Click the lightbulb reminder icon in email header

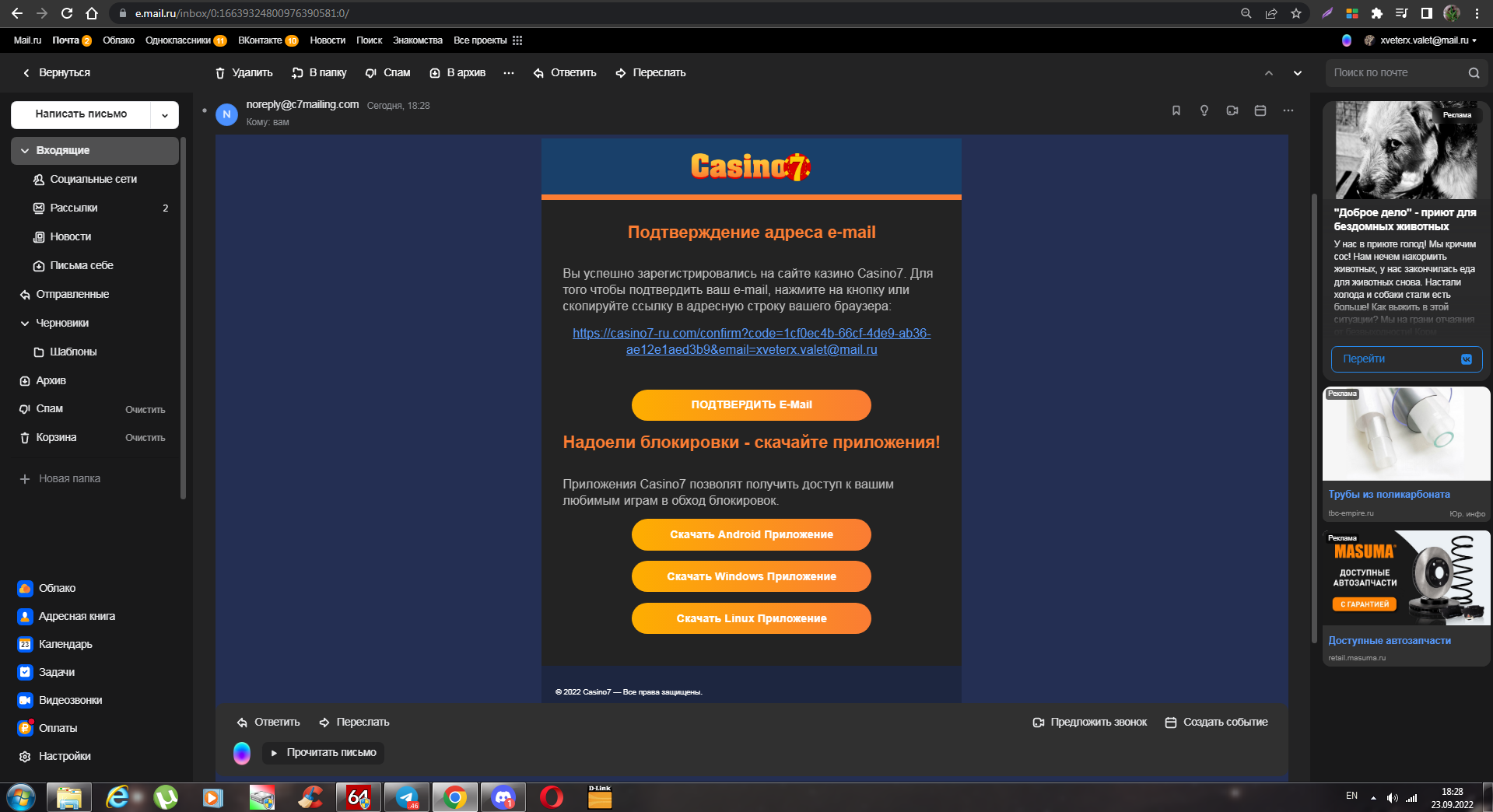pos(1204,110)
